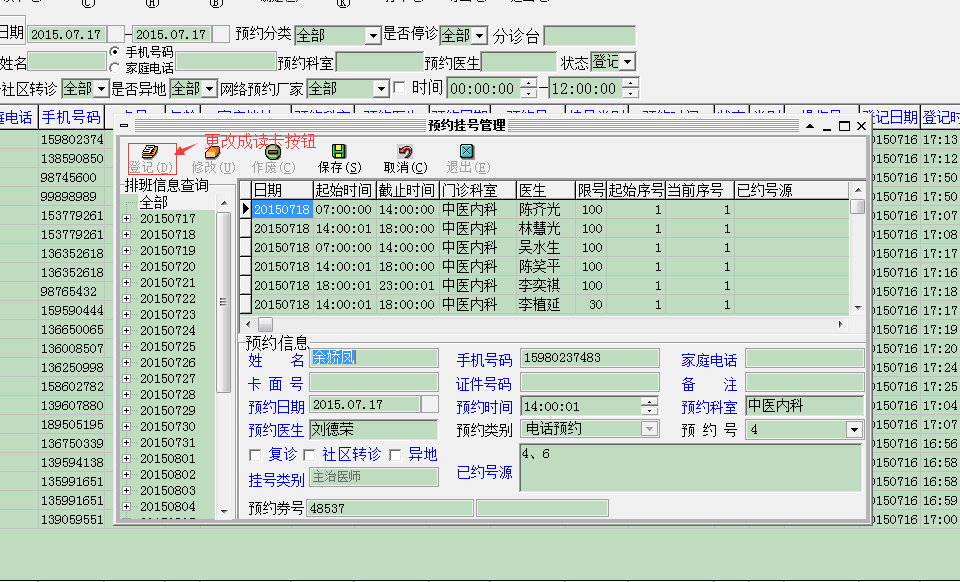
Task: Click the 手机号码 field with 15980237483
Action: click(x=590, y=358)
